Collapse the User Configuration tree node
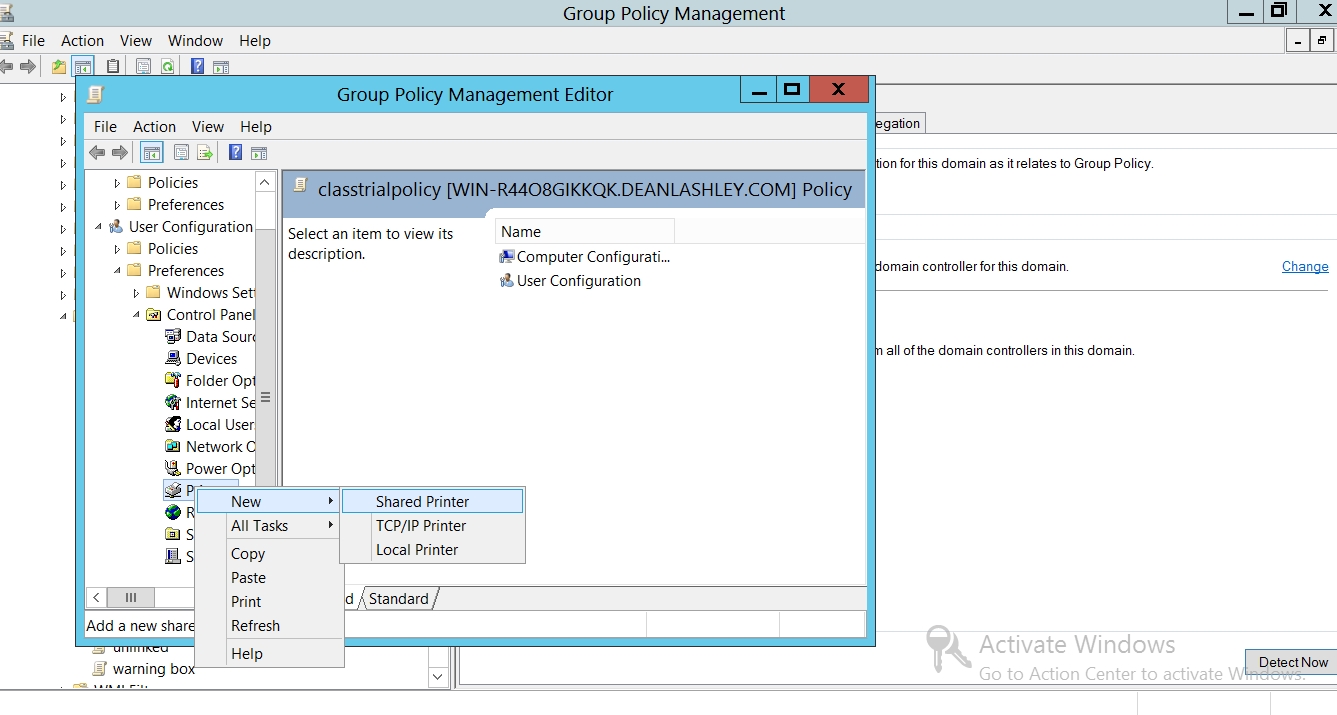This screenshot has width=1337, height=715. 99,227
